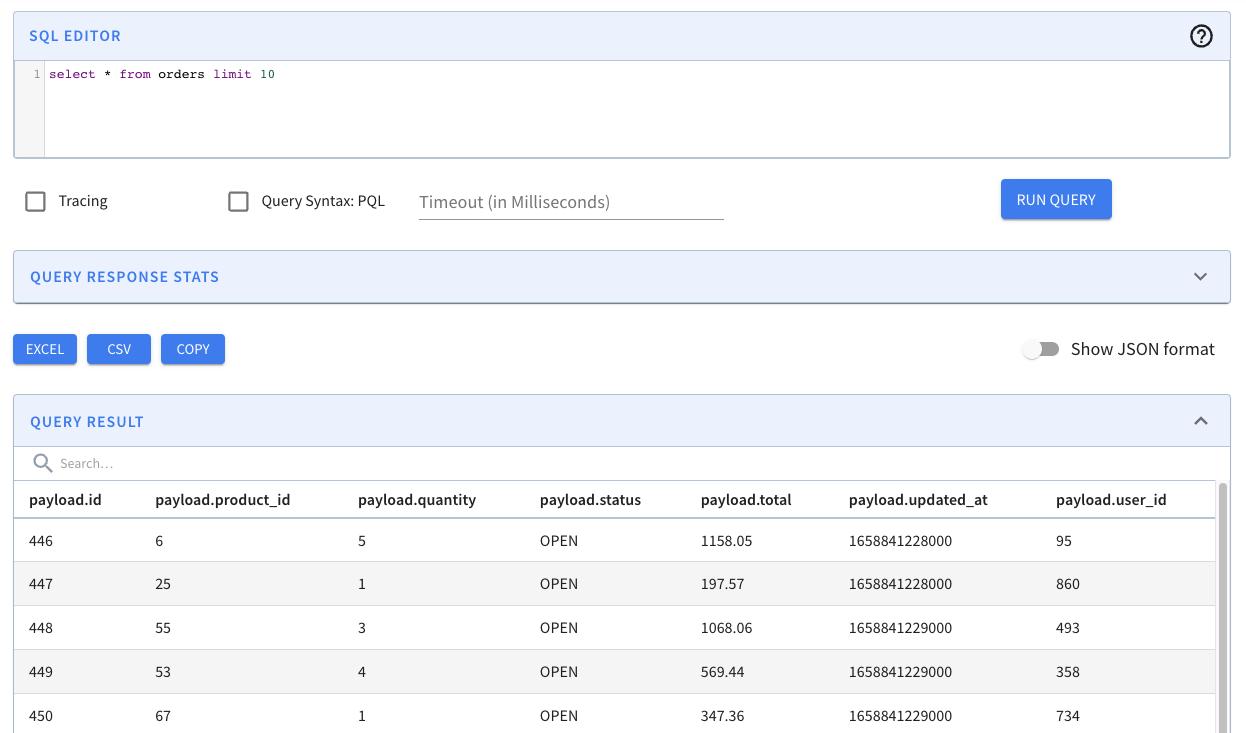Click the payload.total column header
1246x733 pixels.
(745, 499)
